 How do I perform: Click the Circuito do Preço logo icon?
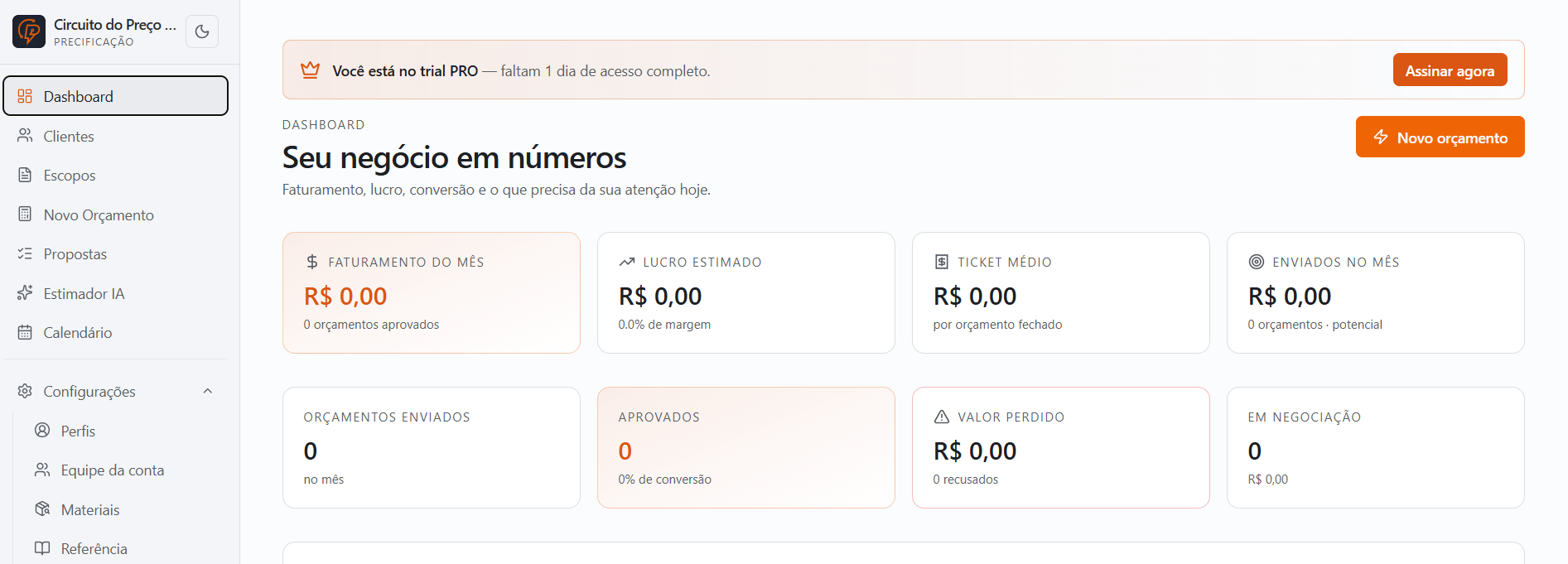[x=29, y=31]
